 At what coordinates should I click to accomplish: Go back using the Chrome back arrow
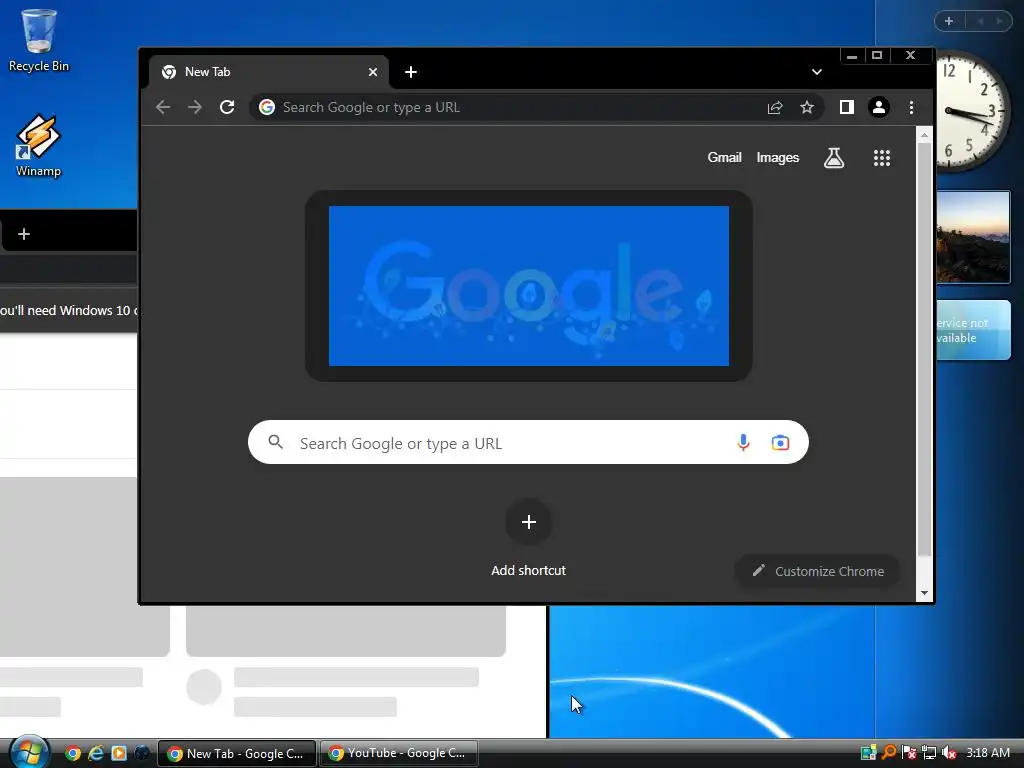point(163,107)
